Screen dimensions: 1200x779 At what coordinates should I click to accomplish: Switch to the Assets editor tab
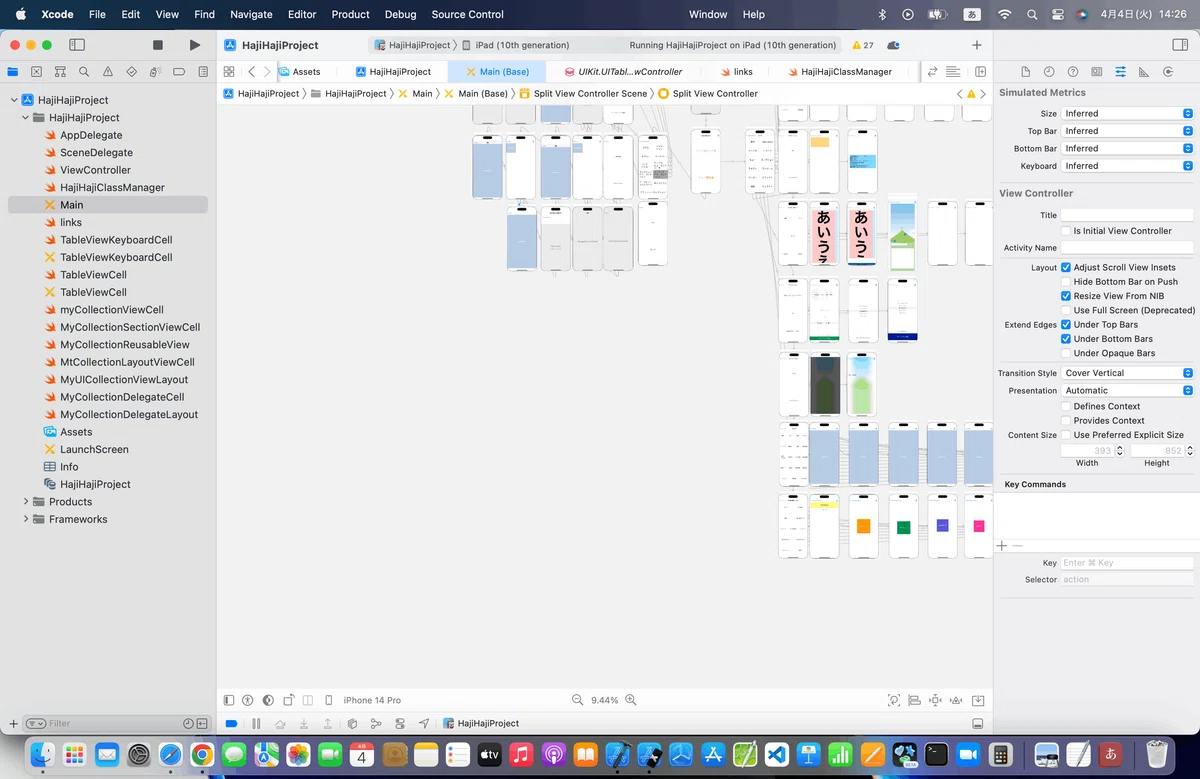pyautogui.click(x=299, y=72)
